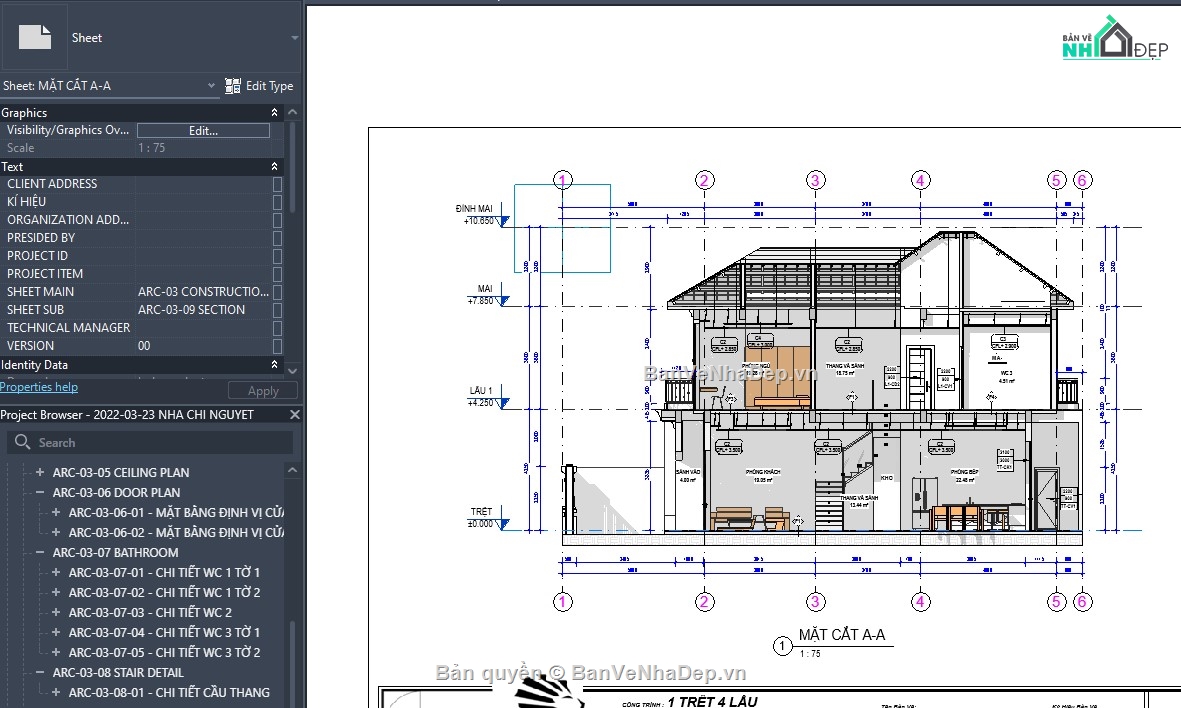Toggle the small box beside KÍ HIỆU
Screen dimensions: 1181x708
[x=277, y=202]
